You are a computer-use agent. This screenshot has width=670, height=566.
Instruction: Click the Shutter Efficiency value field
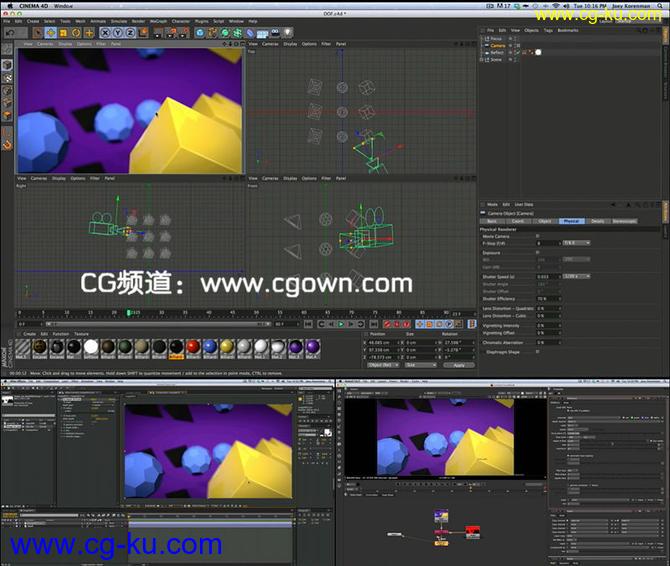(547, 299)
